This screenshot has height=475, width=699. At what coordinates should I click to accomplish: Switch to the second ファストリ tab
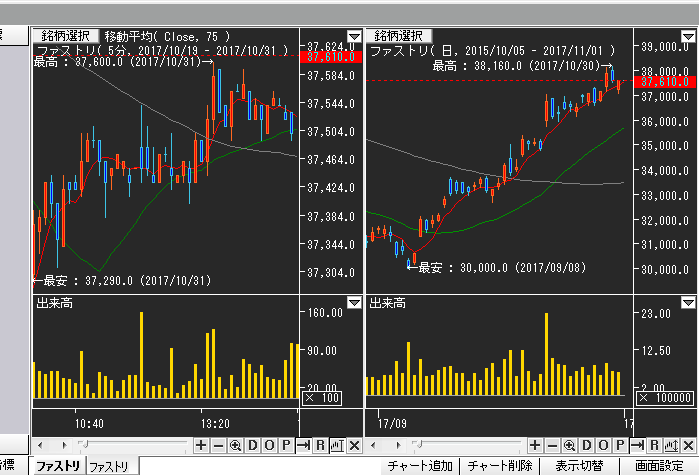coord(108,466)
